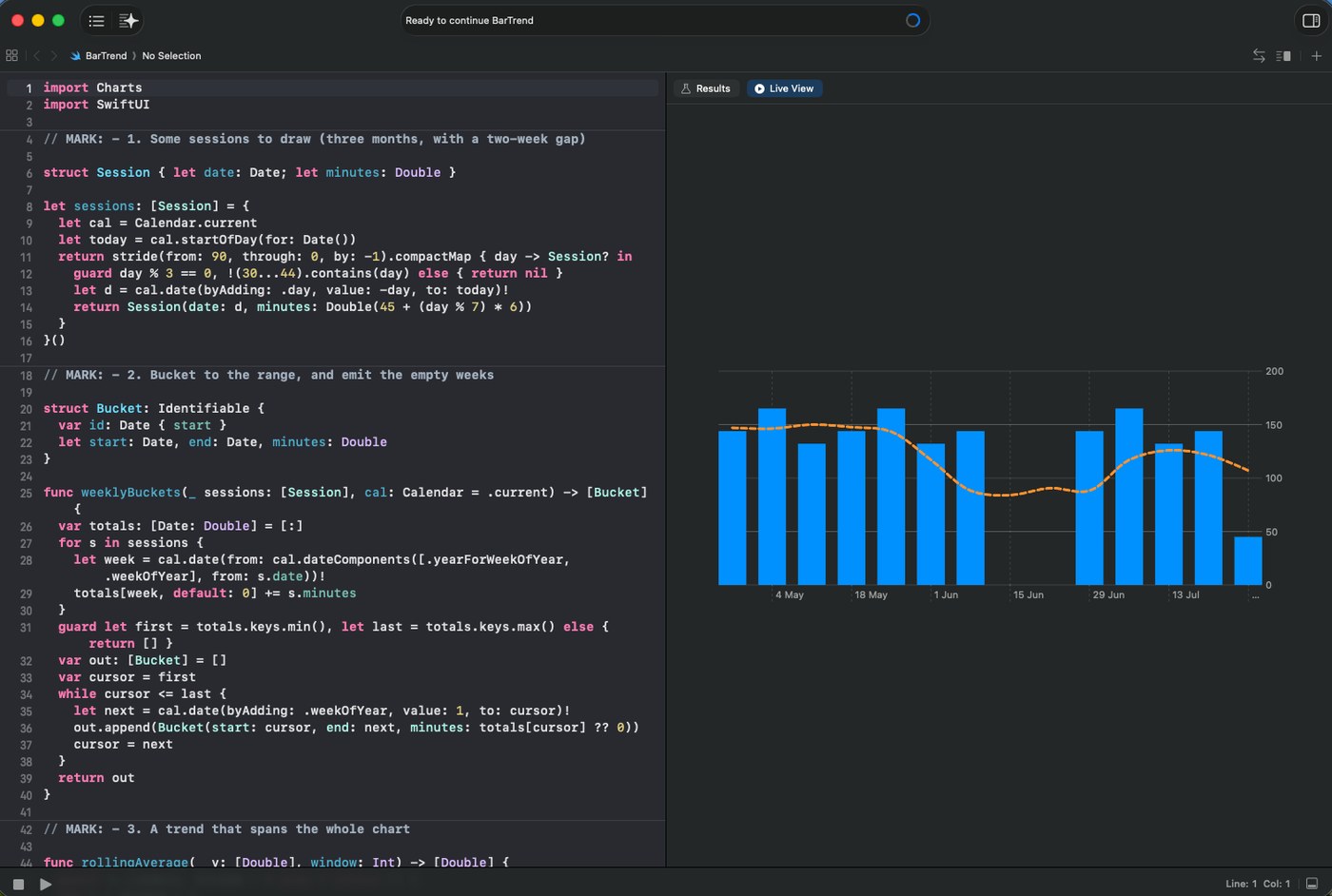Click the '13 Jul' axis label on the chart
Screen dimensions: 1332x896
click(x=1185, y=595)
